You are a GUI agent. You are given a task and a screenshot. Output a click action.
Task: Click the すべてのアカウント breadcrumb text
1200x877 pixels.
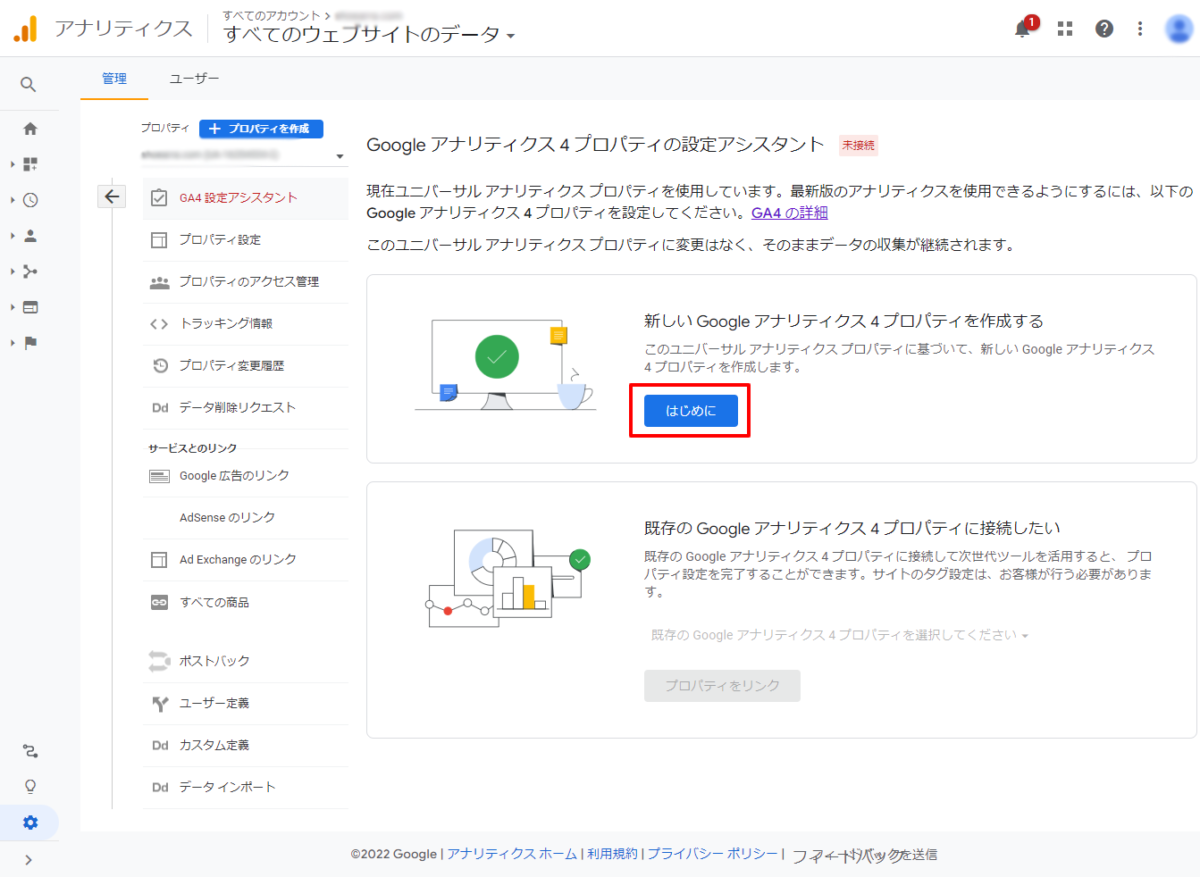coord(271,15)
